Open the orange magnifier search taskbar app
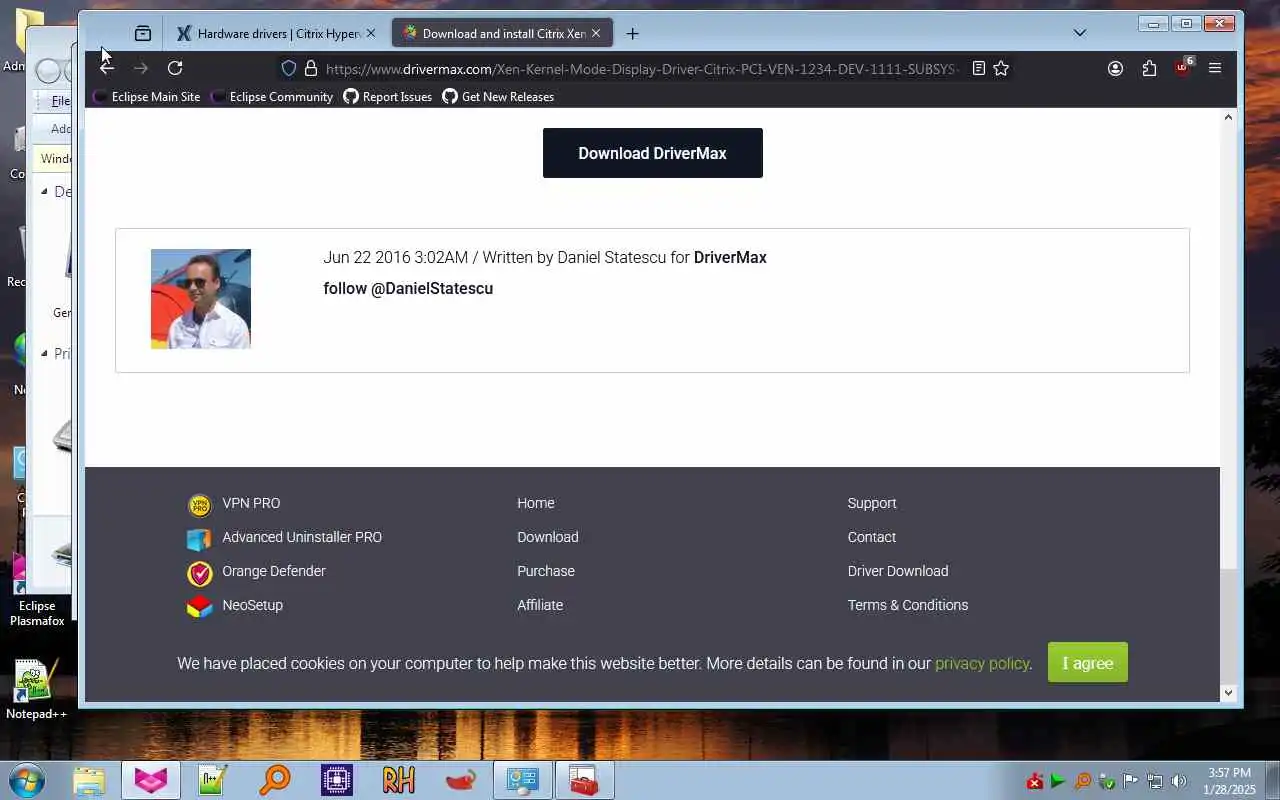 275,780
